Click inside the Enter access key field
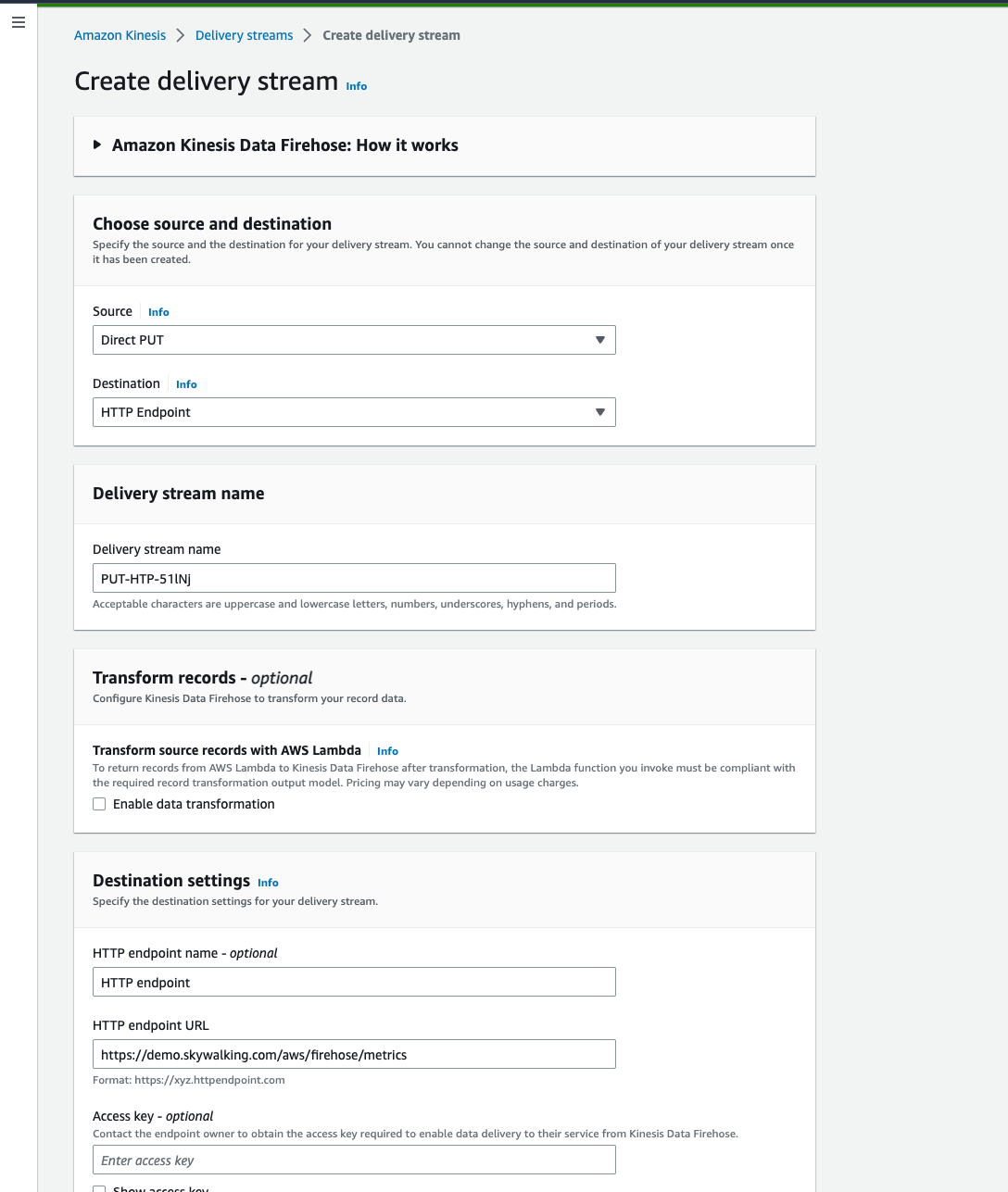 [x=354, y=1160]
